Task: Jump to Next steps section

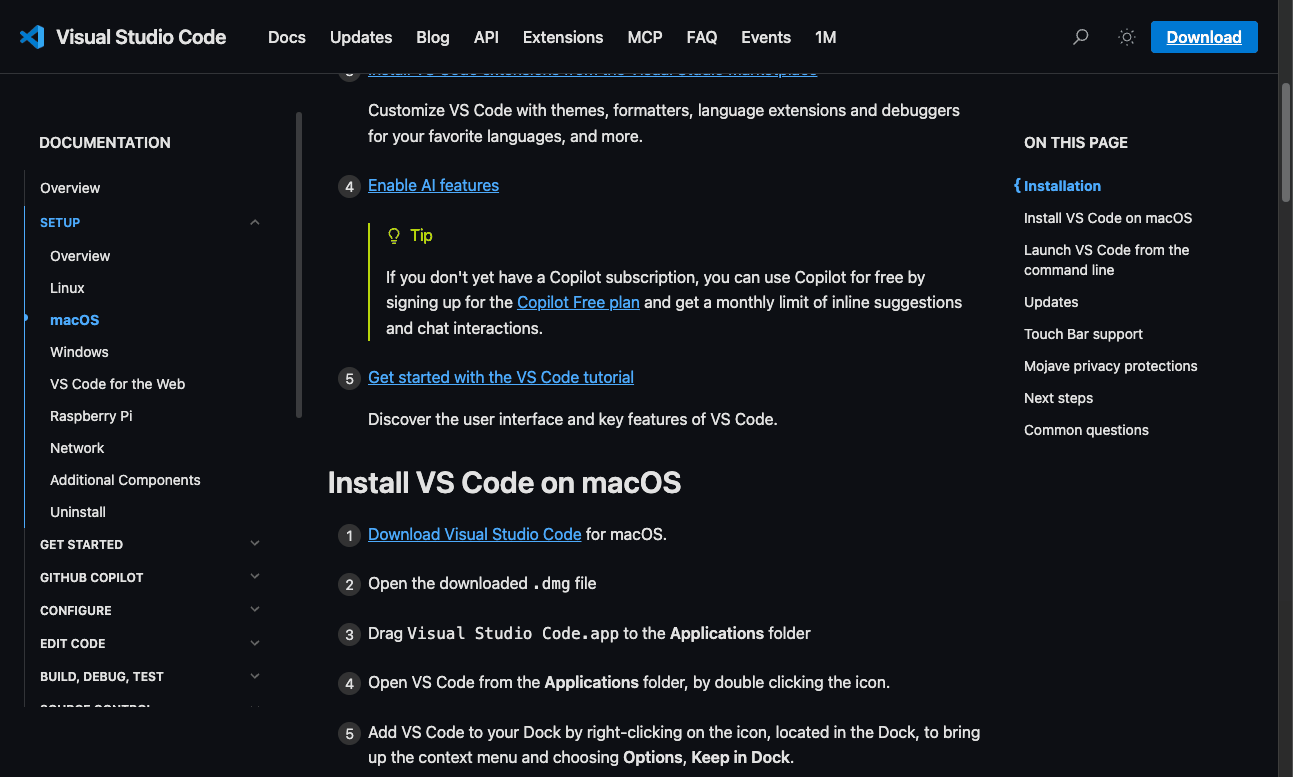Action: 1058,398
